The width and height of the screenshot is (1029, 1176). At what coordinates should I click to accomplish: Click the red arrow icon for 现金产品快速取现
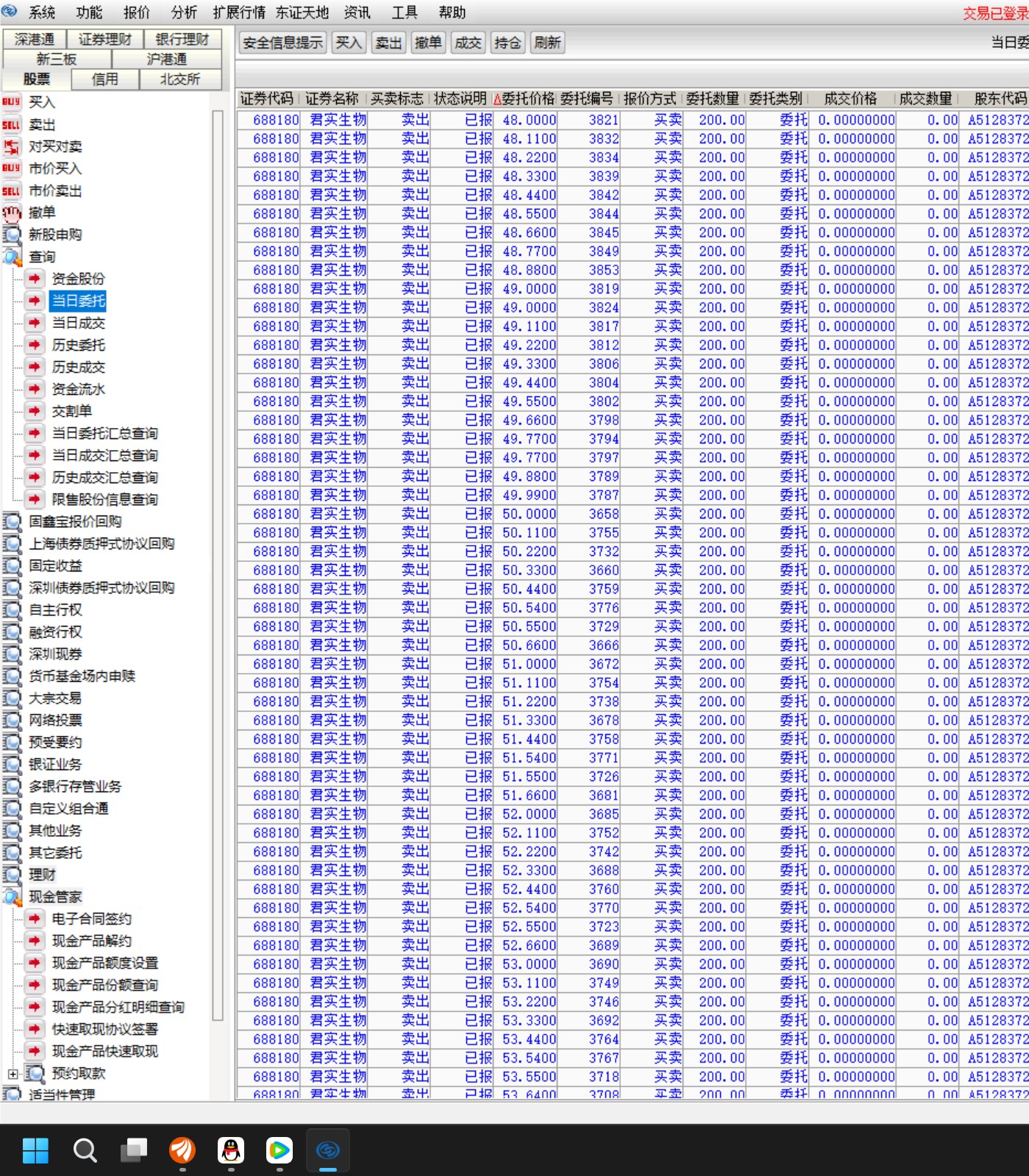35,1051
